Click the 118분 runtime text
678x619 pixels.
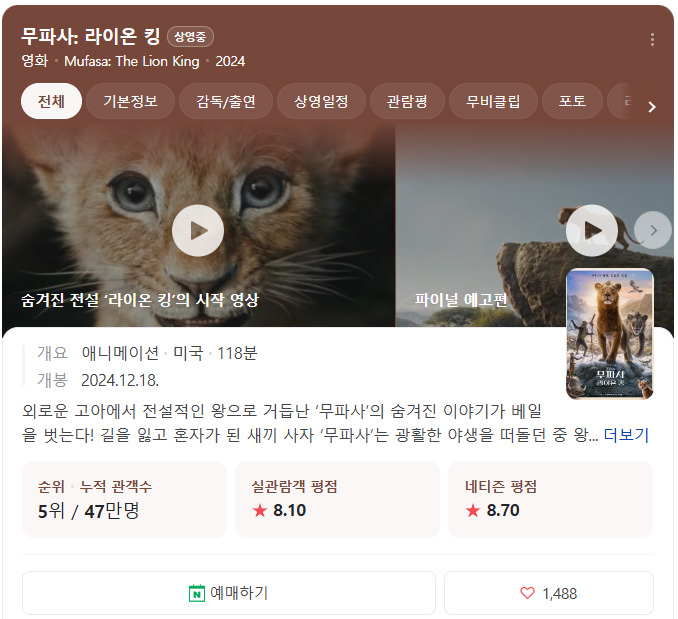(237, 353)
